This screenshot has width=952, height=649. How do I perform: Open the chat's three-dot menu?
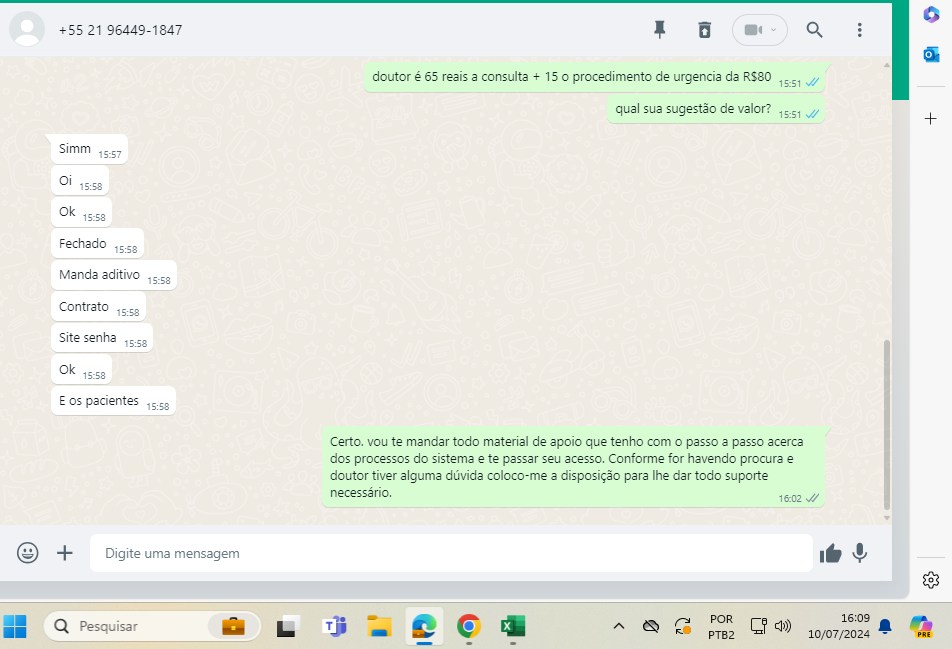pyautogui.click(x=859, y=30)
